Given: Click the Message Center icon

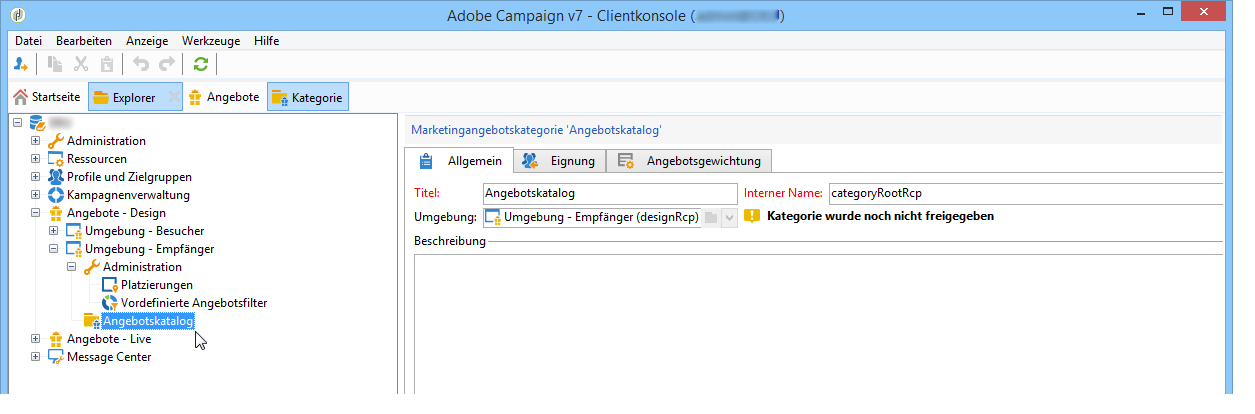Looking at the screenshot, I should click(56, 357).
